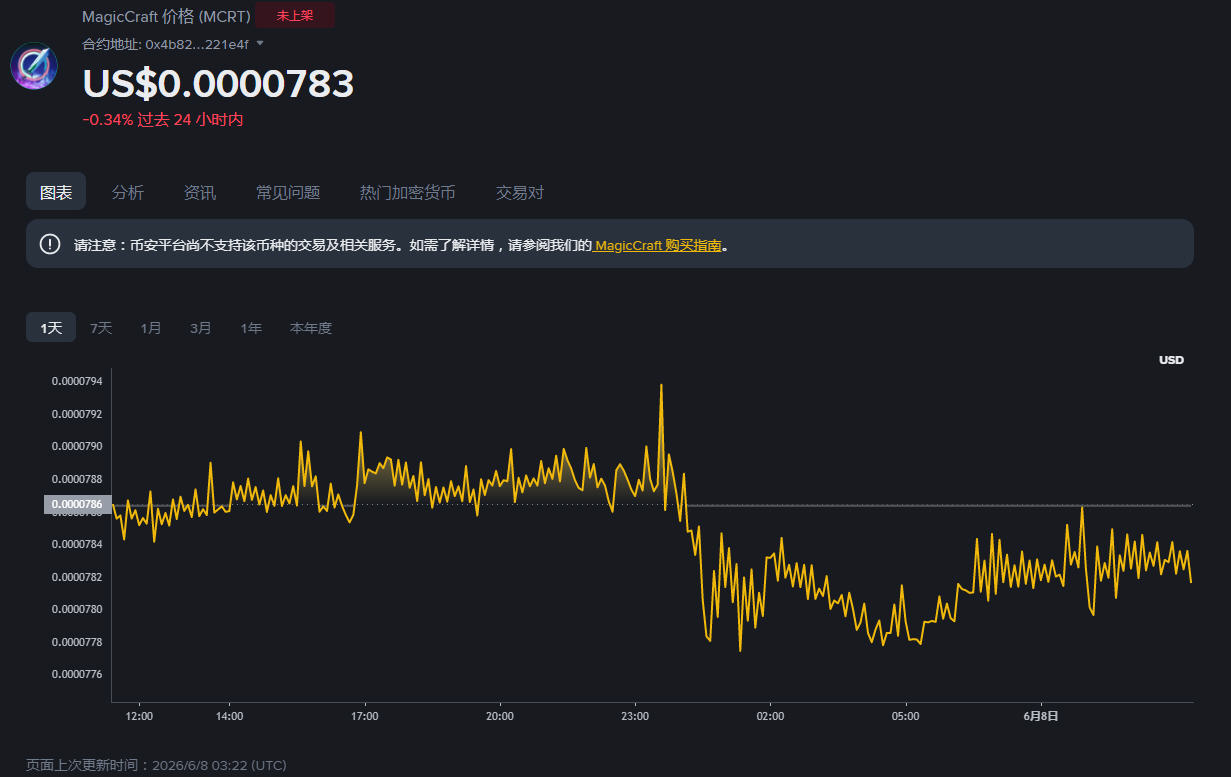Switch to the 图表 tab

pos(56,192)
